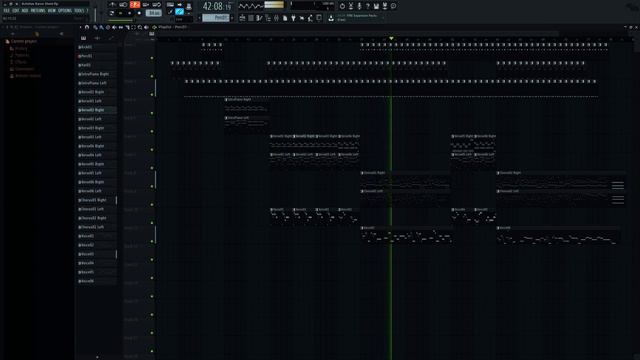
Task: Toggle the orange countdown before recording button
Action: pyautogui.click(x=135, y=4)
